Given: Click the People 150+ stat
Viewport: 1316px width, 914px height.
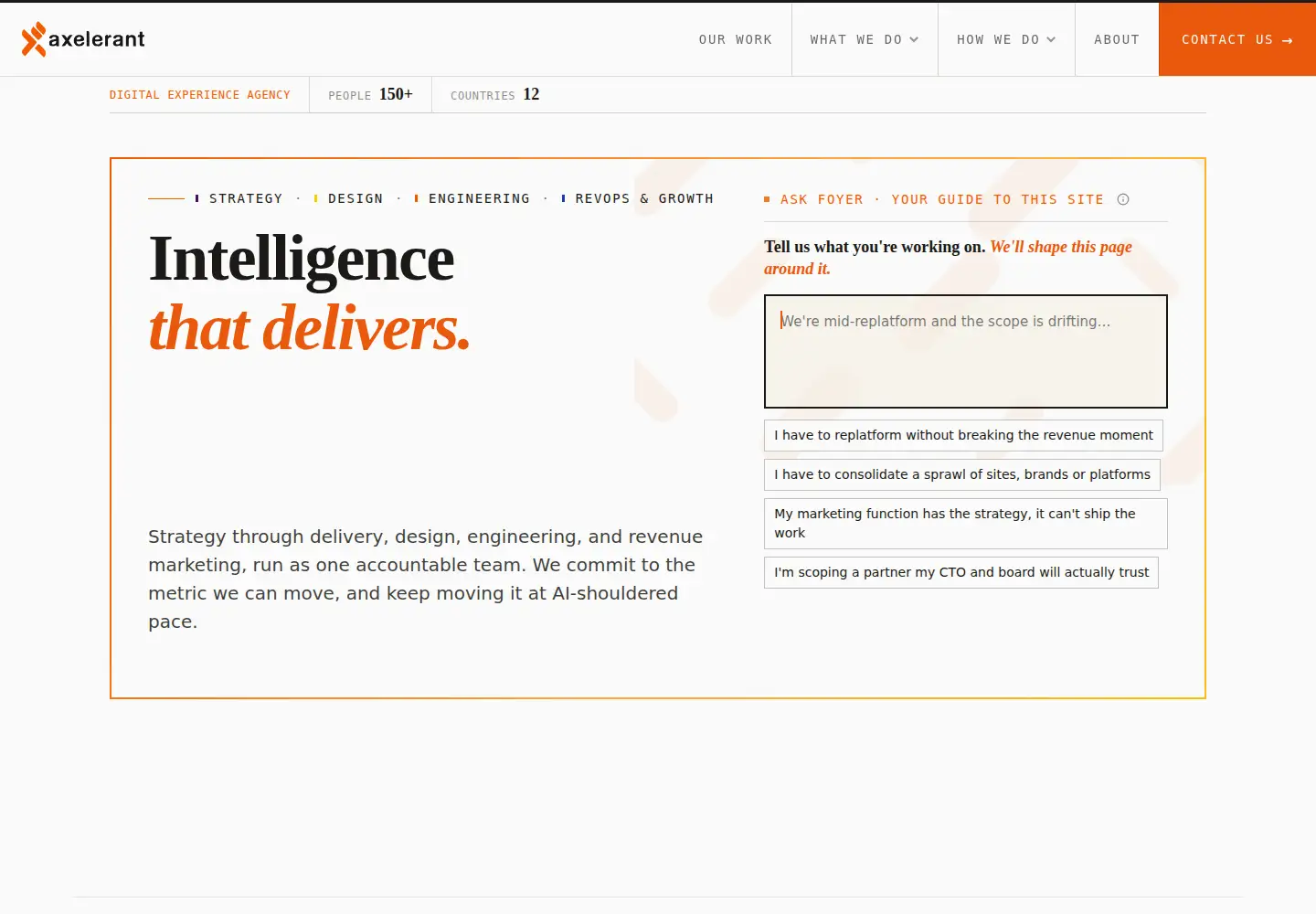Looking at the screenshot, I should tap(370, 94).
